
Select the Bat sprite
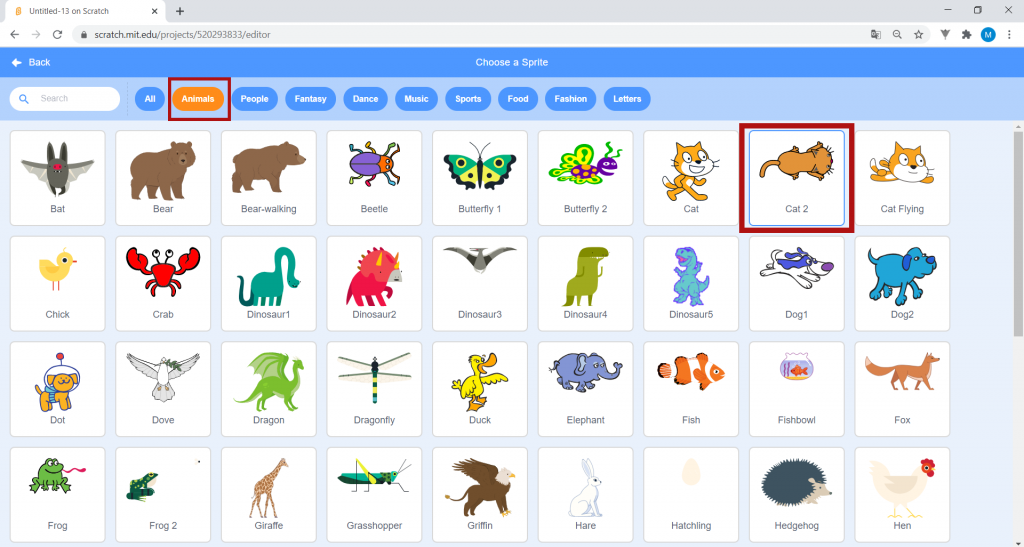pos(57,178)
